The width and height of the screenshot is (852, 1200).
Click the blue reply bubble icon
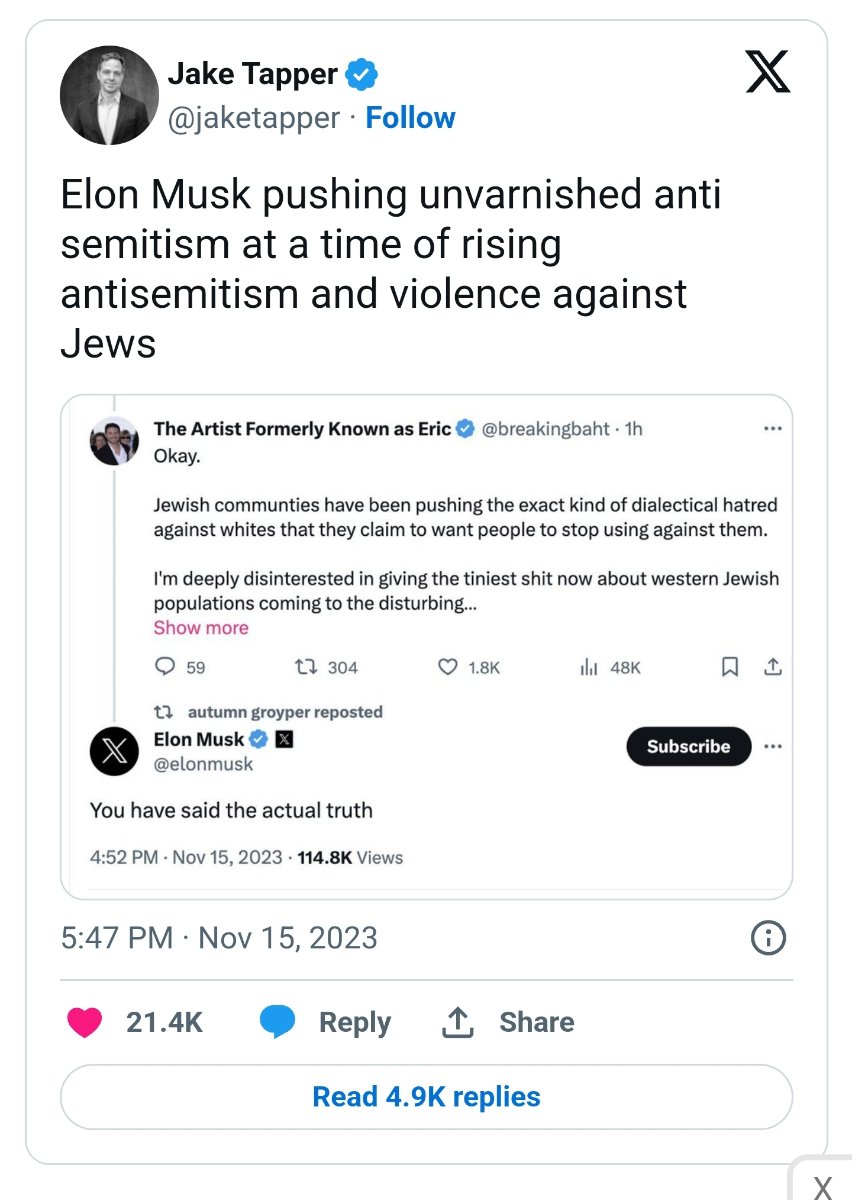pos(277,1022)
